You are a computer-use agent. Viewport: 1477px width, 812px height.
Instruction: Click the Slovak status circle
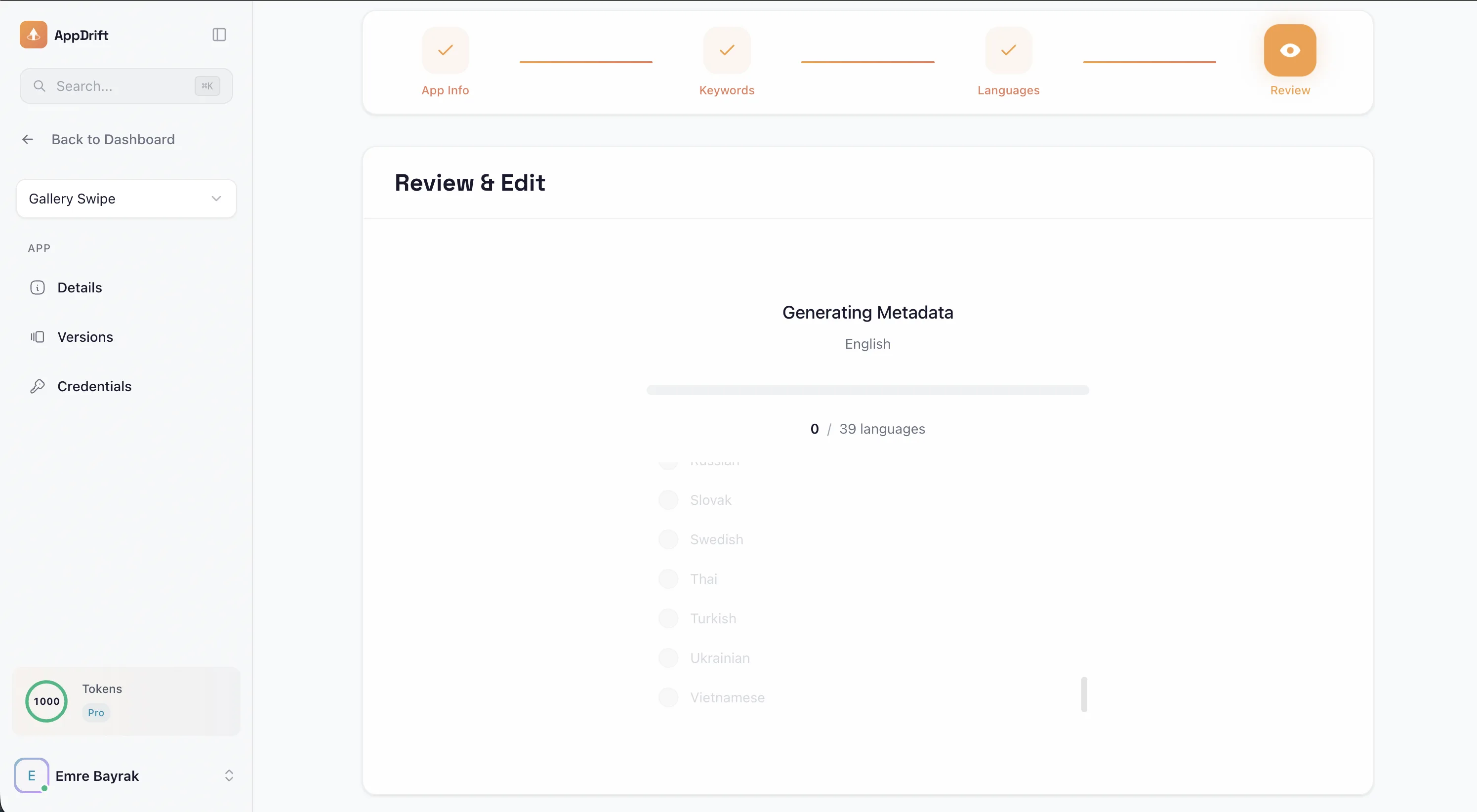(668, 500)
